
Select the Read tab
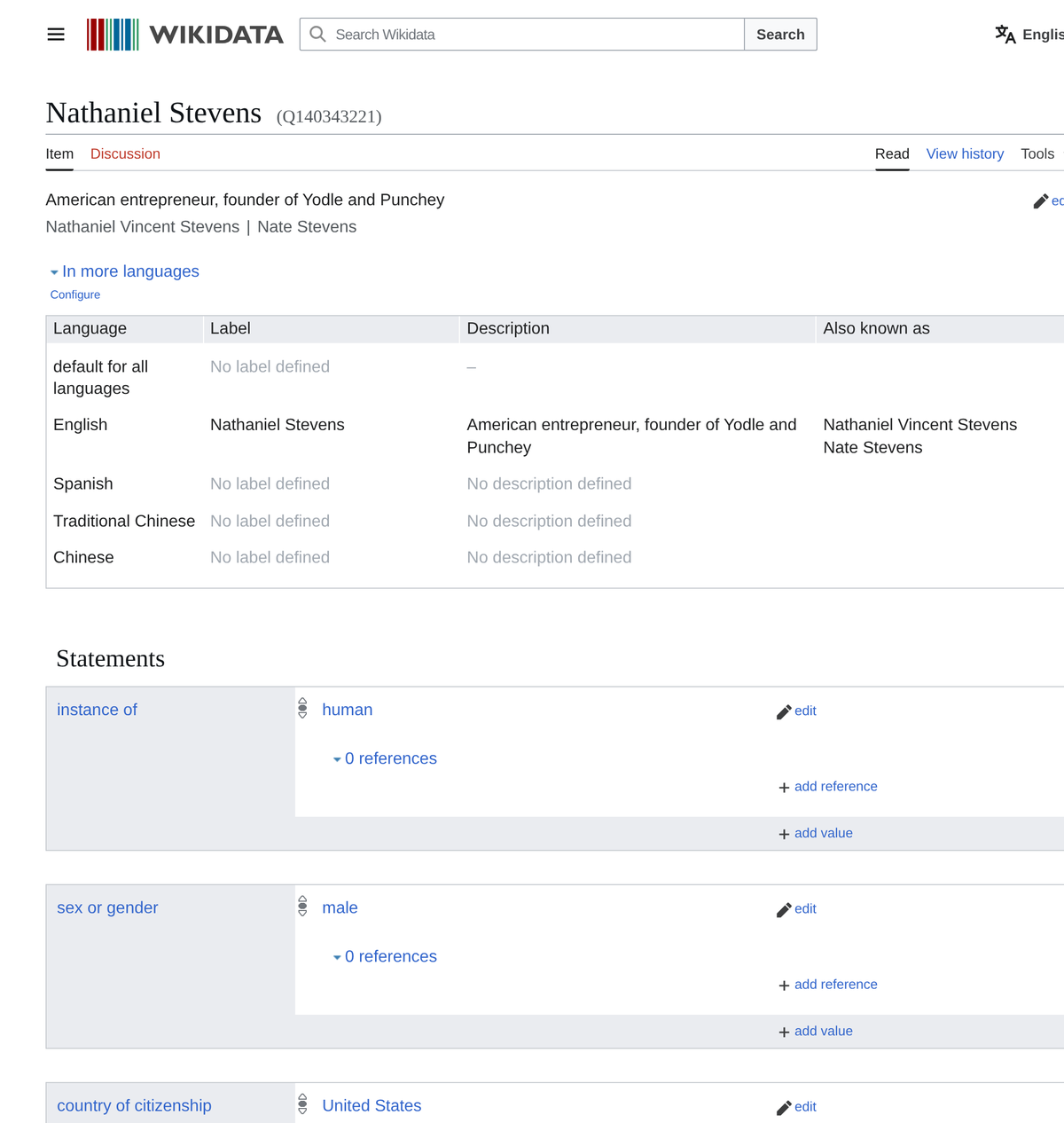pos(892,153)
